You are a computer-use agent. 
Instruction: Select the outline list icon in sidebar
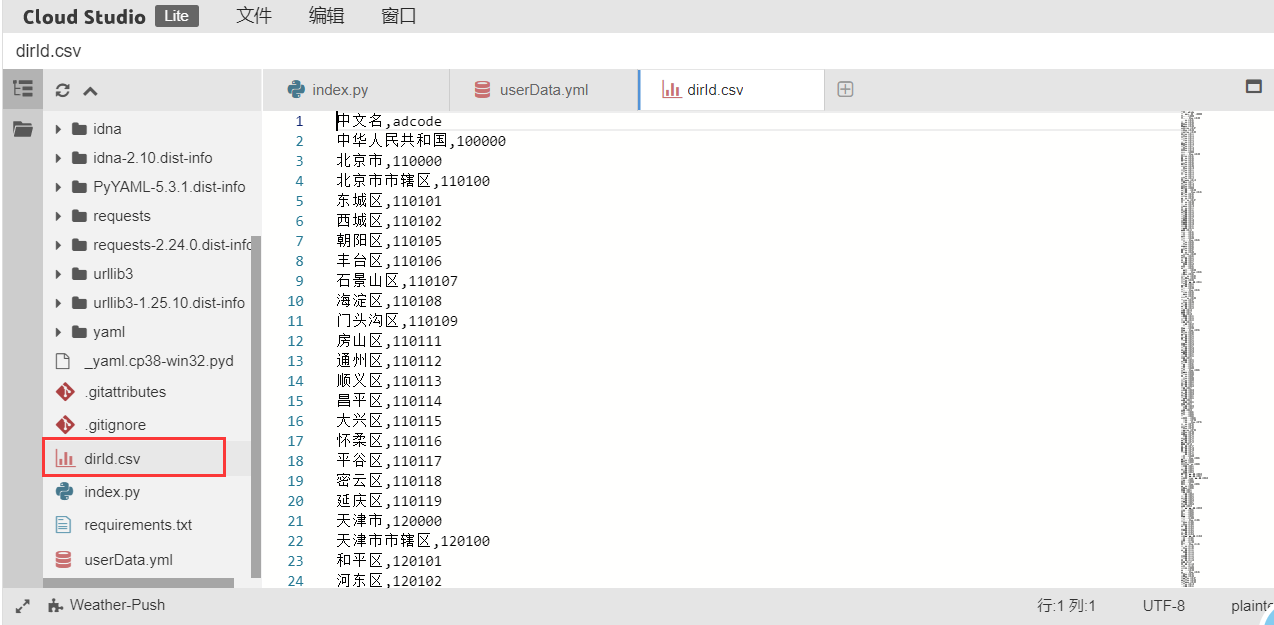click(x=22, y=89)
